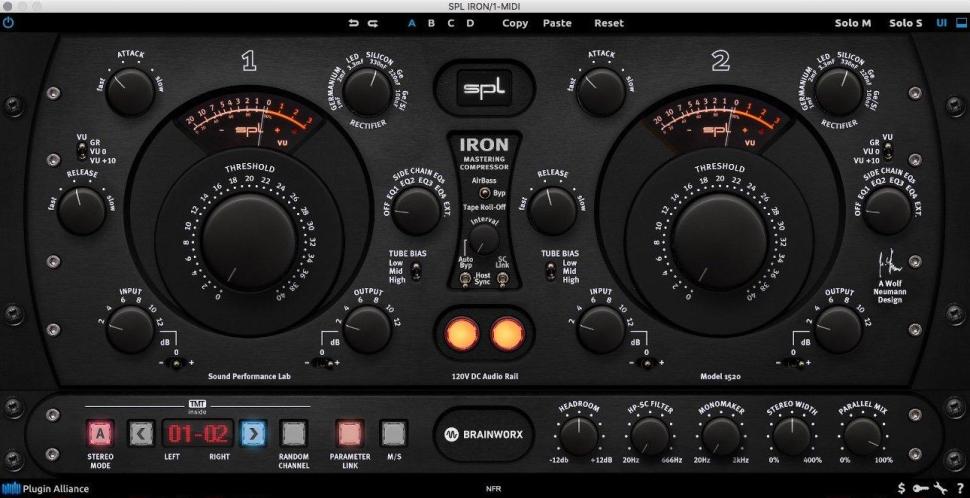This screenshot has height=498, width=970.
Task: Toggle channel 1 input dB polarity switch
Action: tap(176, 363)
